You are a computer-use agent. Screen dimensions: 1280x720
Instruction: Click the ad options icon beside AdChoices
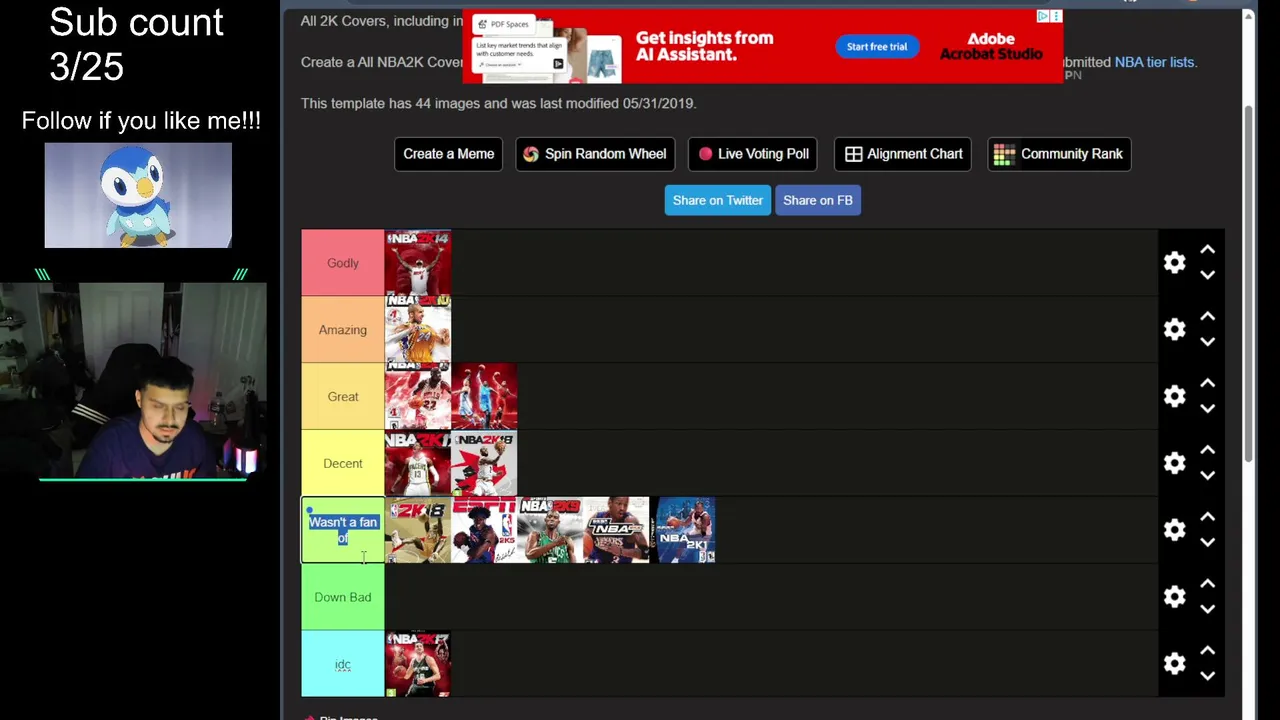[1056, 16]
